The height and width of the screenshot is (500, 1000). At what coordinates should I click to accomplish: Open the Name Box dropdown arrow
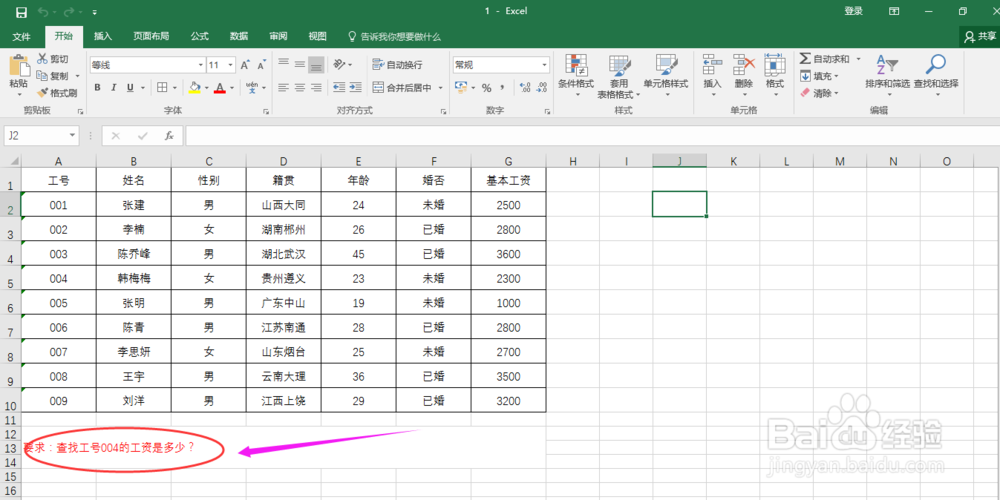pyautogui.click(x=73, y=136)
